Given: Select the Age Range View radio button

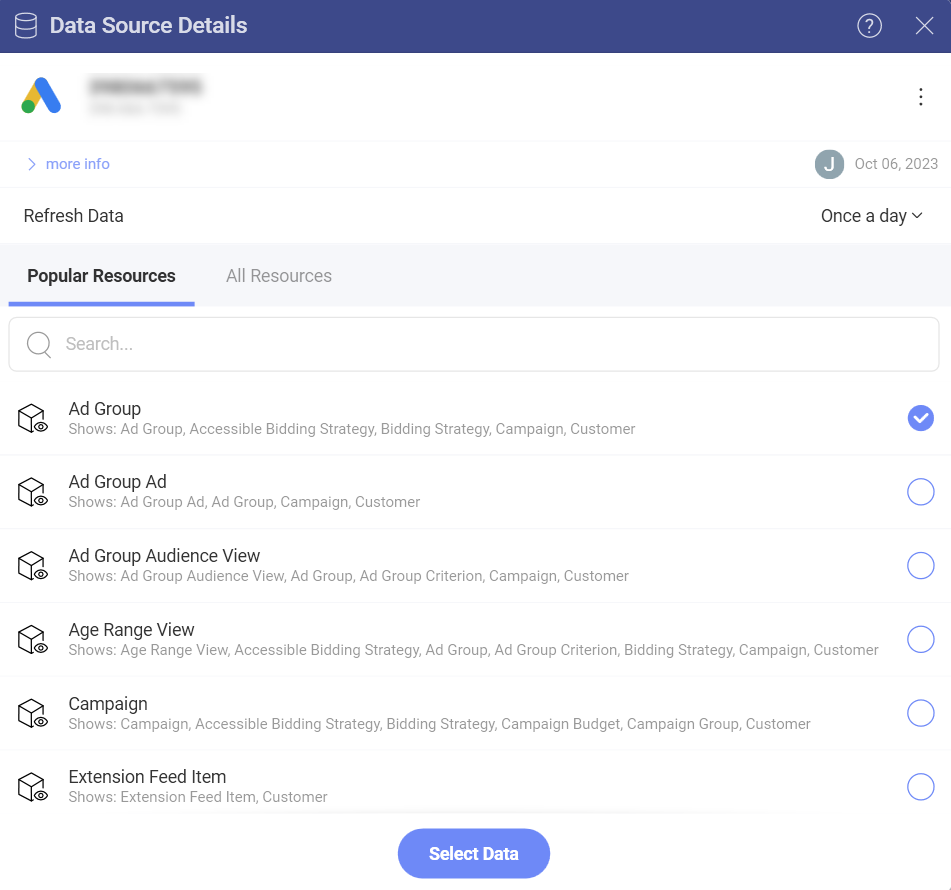Looking at the screenshot, I should [x=920, y=639].
